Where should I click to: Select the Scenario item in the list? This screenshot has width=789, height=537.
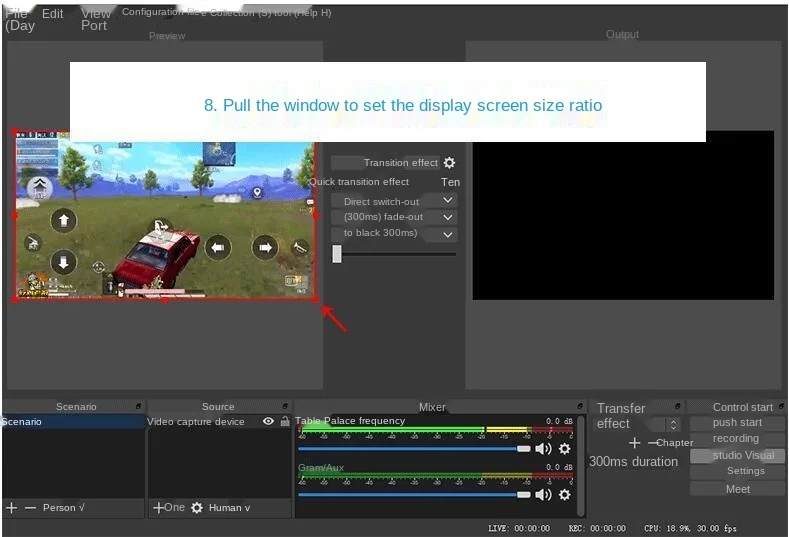pos(73,422)
